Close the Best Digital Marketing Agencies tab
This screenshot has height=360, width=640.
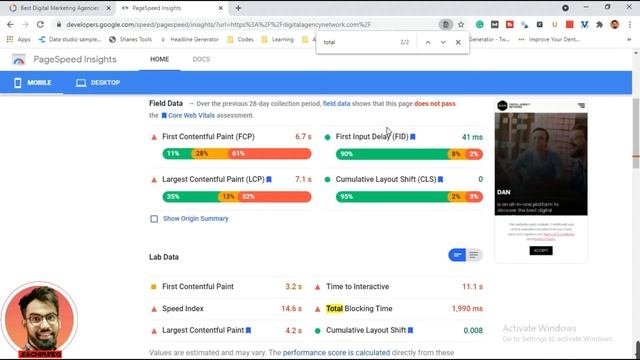pyautogui.click(x=109, y=8)
